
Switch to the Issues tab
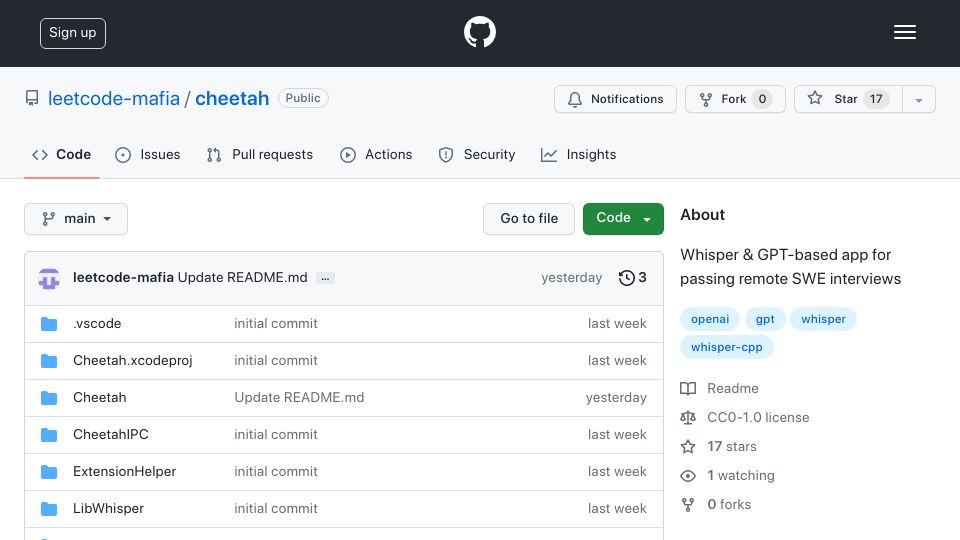click(148, 155)
